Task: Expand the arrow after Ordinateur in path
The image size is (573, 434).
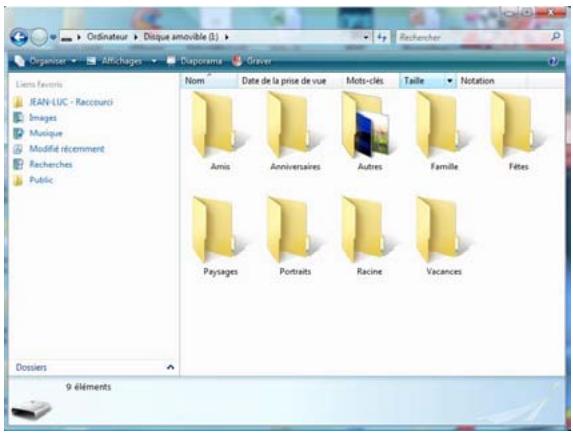Action: (x=136, y=37)
